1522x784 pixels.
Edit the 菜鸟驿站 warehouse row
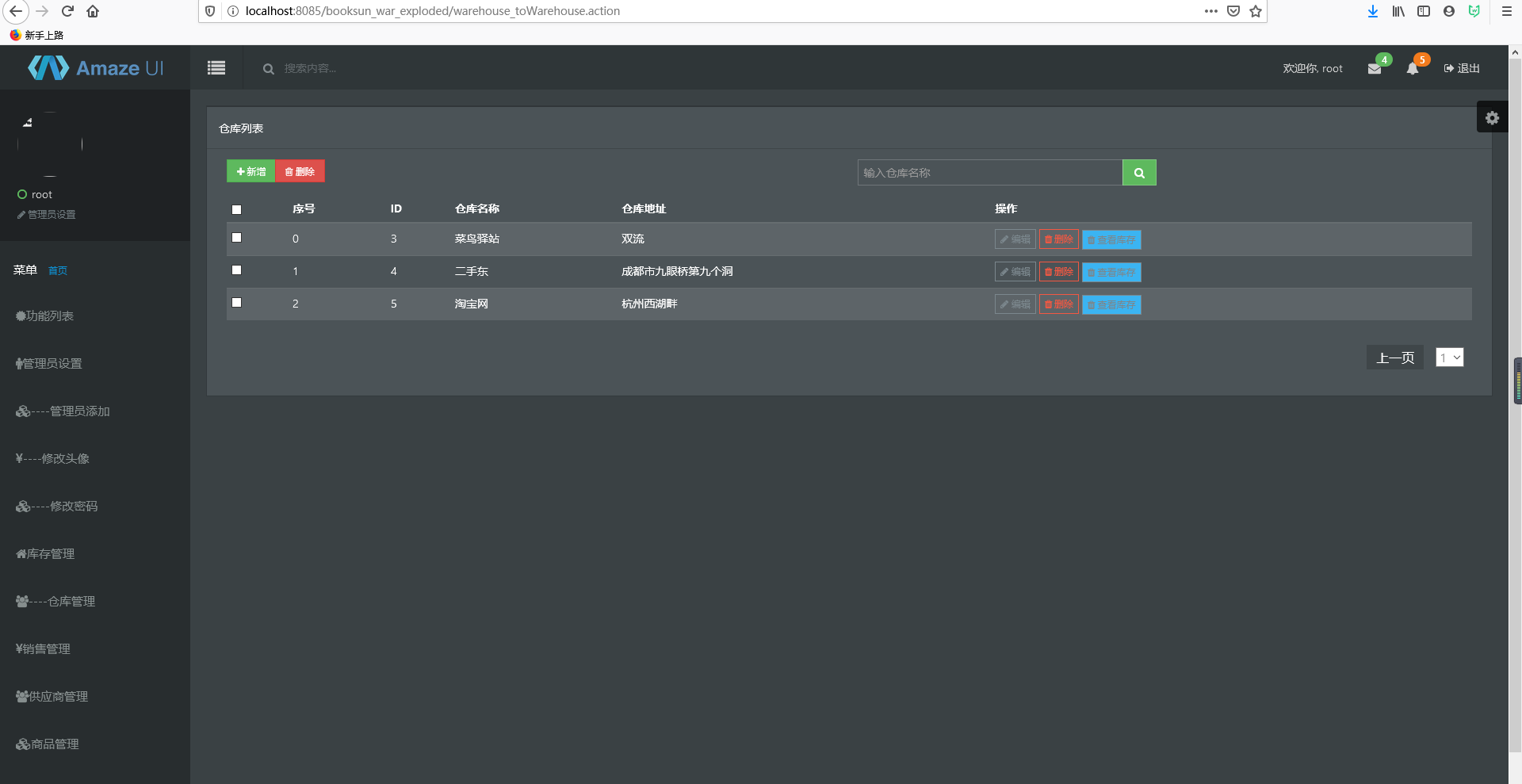pyautogui.click(x=1015, y=239)
